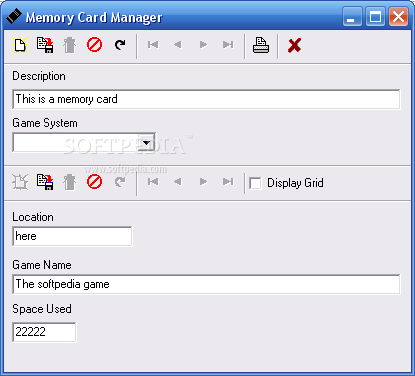Delete game entry via lower toolbar trash icon
Screen dimensions: 415x376
pos(70,182)
